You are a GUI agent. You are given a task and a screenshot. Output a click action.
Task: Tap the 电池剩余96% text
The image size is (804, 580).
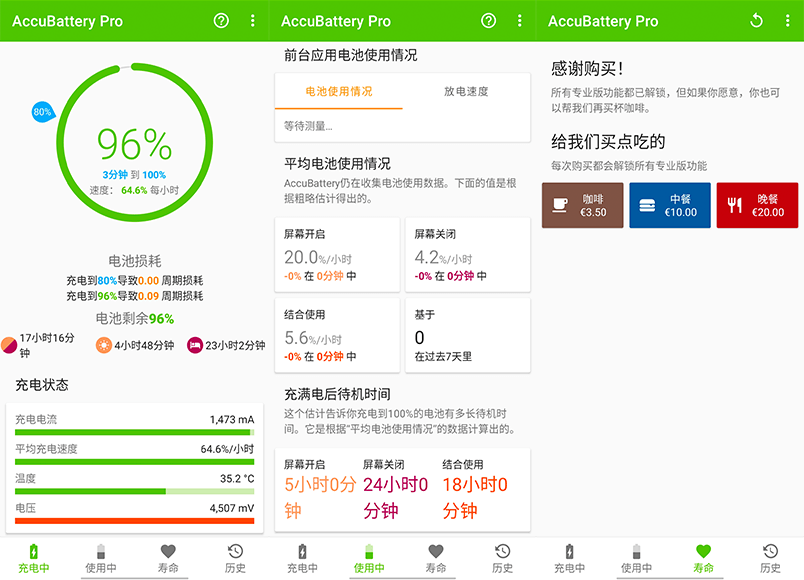click(134, 318)
